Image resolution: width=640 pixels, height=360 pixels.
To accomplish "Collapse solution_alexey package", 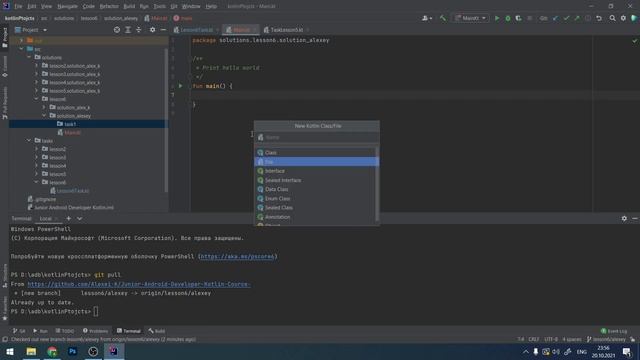I will pyautogui.click(x=44, y=116).
